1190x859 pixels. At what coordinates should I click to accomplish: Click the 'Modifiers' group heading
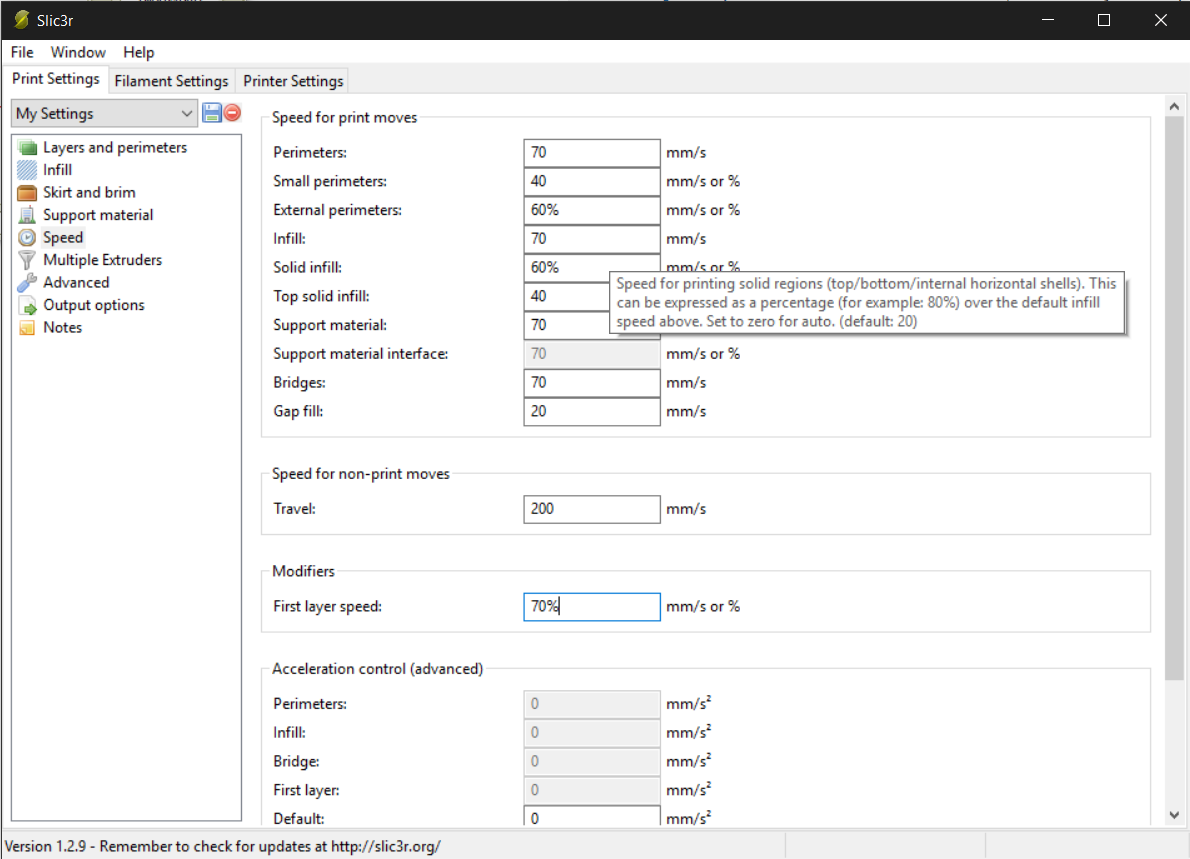click(304, 571)
